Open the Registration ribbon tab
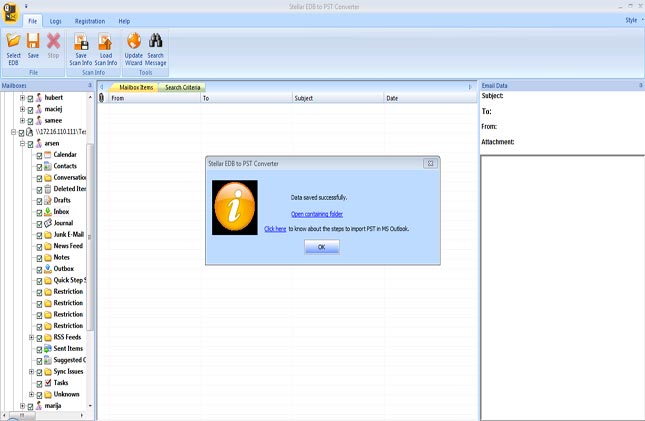This screenshot has height=421, width=645. point(90,21)
